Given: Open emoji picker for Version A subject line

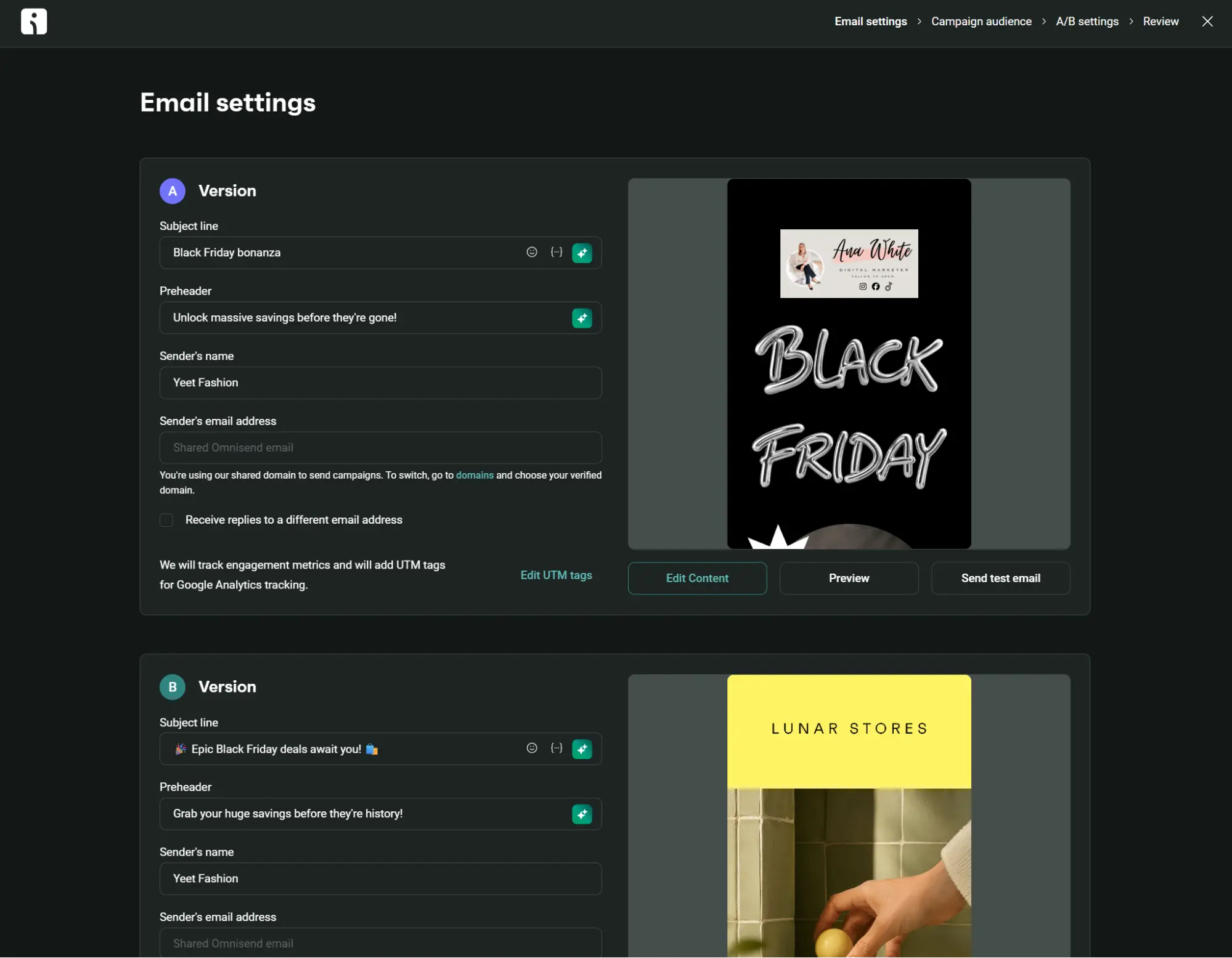Looking at the screenshot, I should coord(532,252).
